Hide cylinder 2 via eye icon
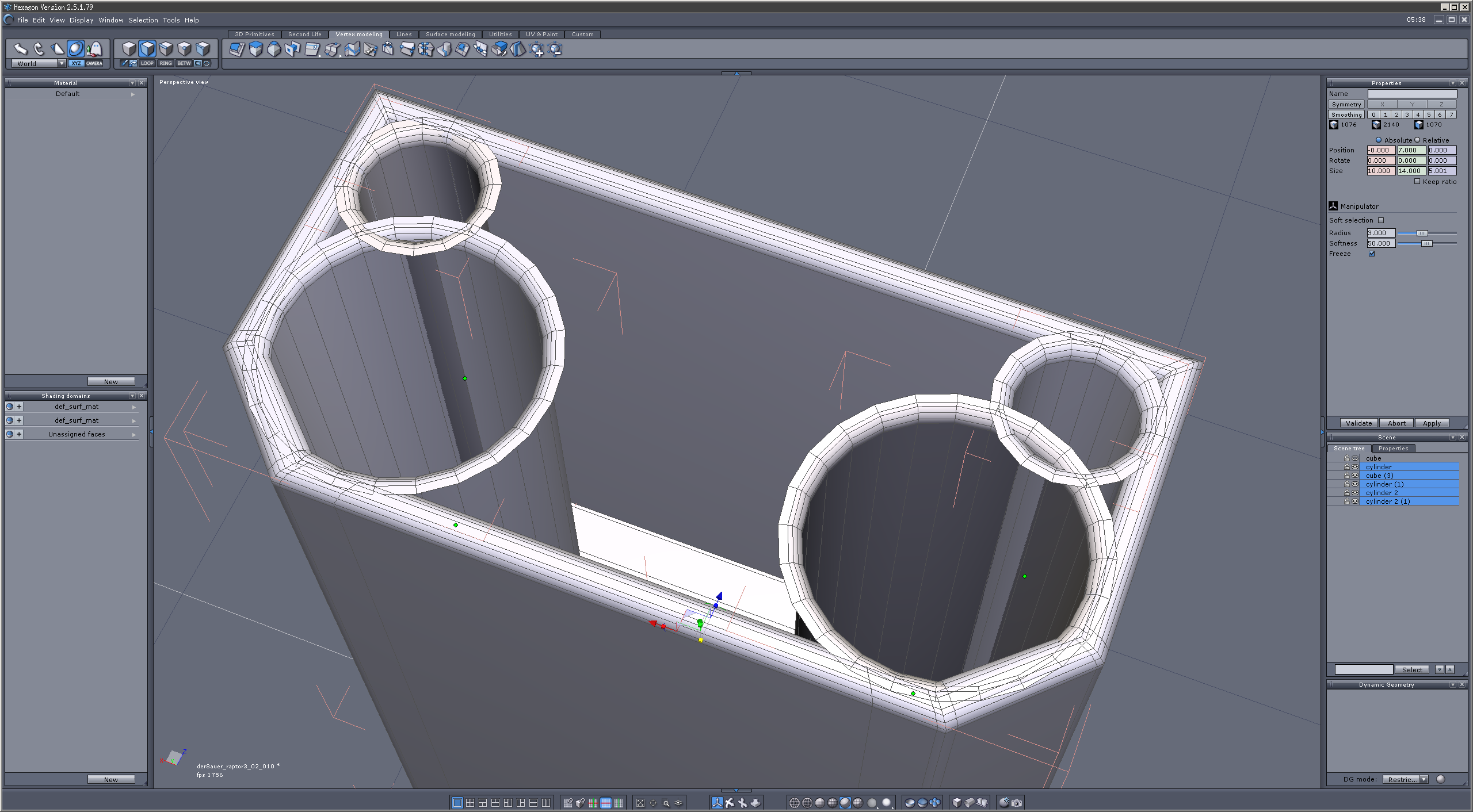Viewport: 1473px width, 812px height. [1355, 493]
